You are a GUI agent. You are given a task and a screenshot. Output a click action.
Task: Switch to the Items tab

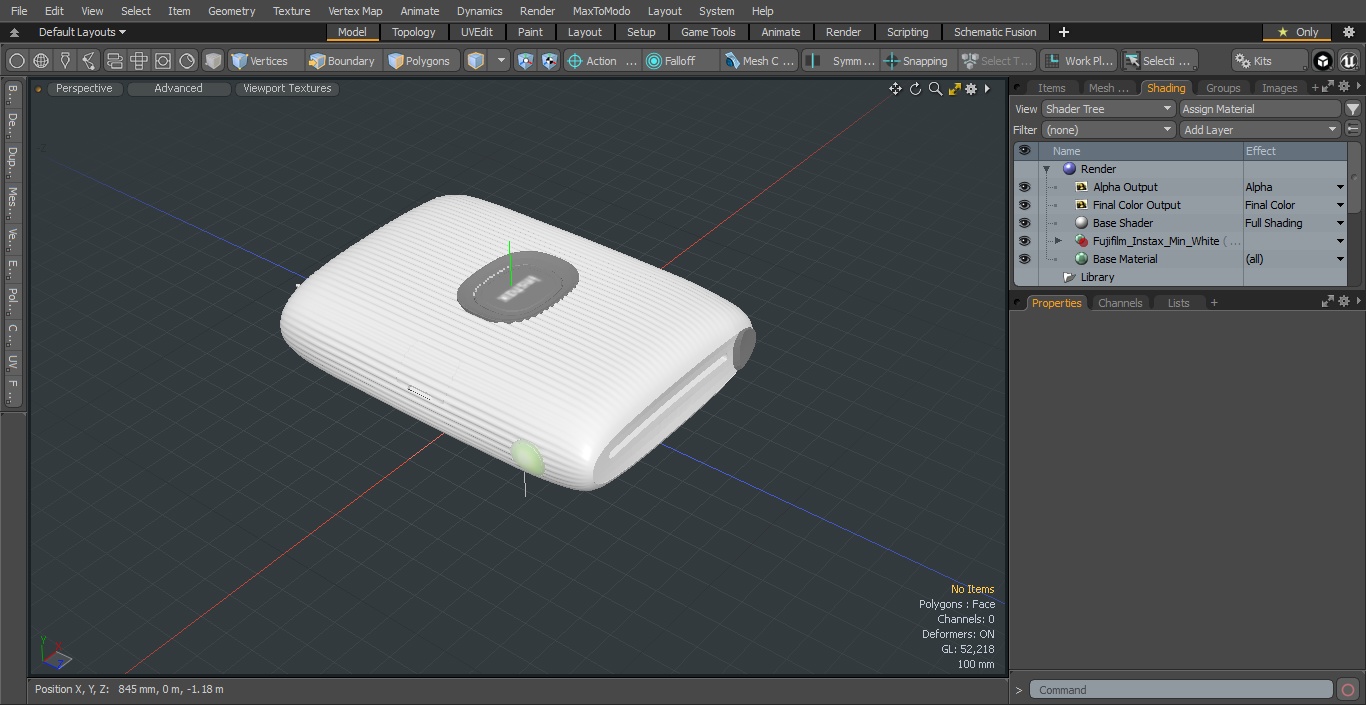[x=1051, y=88]
